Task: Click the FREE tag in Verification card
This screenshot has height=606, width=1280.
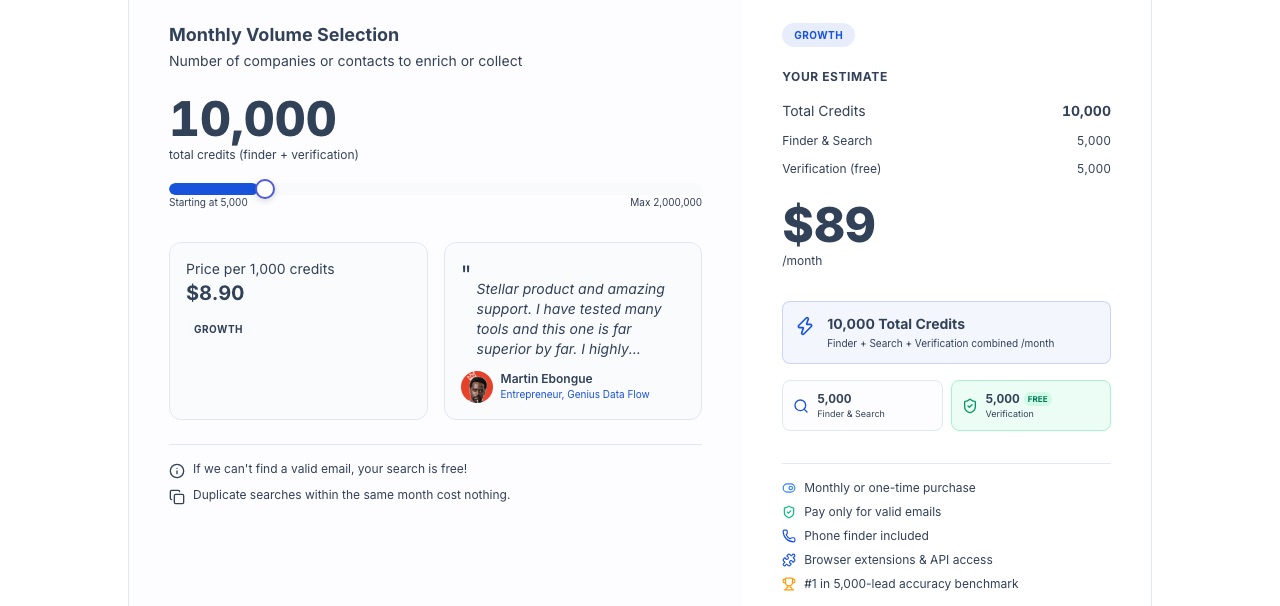Action: 1038,399
